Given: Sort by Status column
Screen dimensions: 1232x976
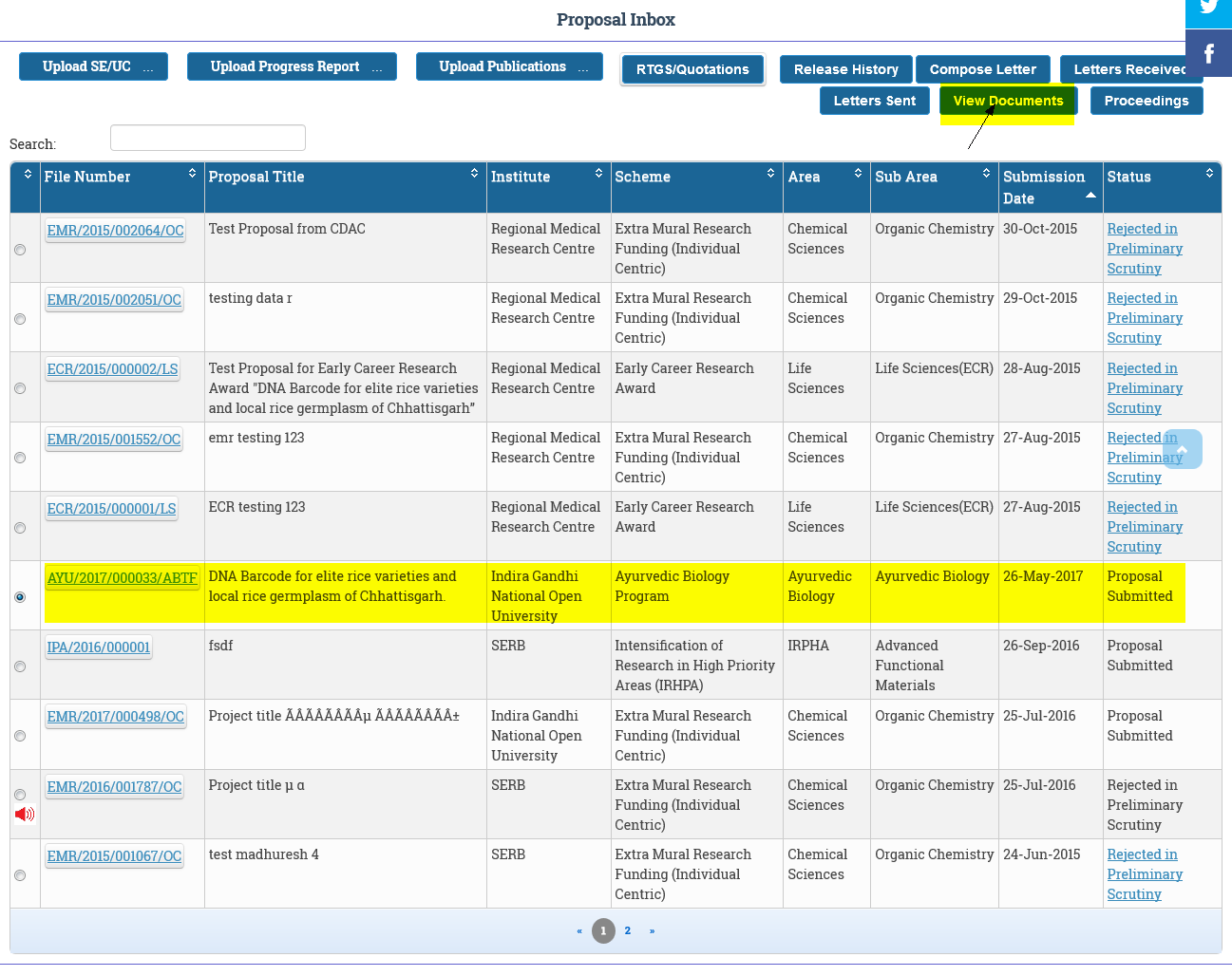Looking at the screenshot, I should pyautogui.click(x=1162, y=187).
